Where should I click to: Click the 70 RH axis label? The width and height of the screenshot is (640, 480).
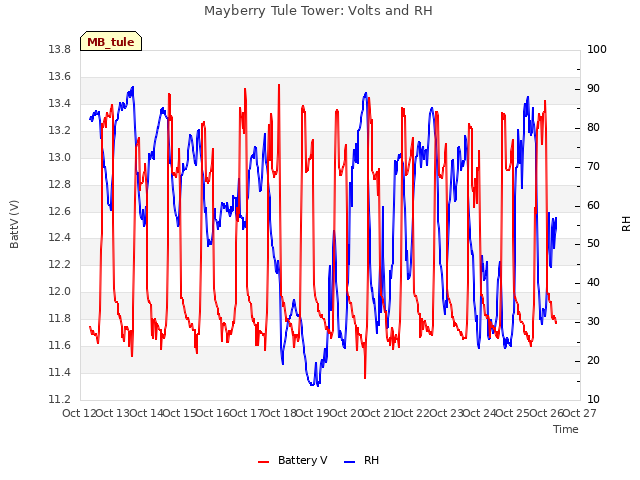tap(593, 167)
